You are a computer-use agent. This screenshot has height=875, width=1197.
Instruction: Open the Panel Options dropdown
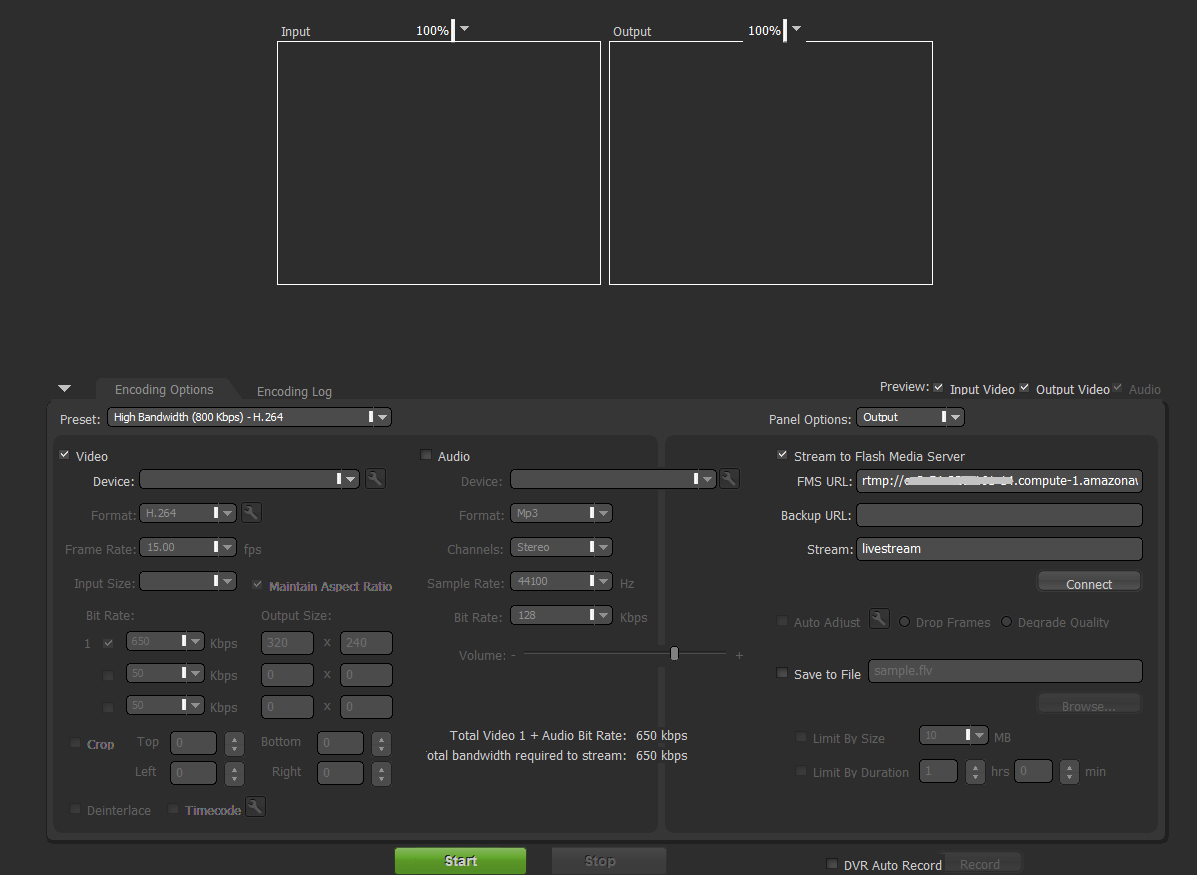(x=910, y=417)
